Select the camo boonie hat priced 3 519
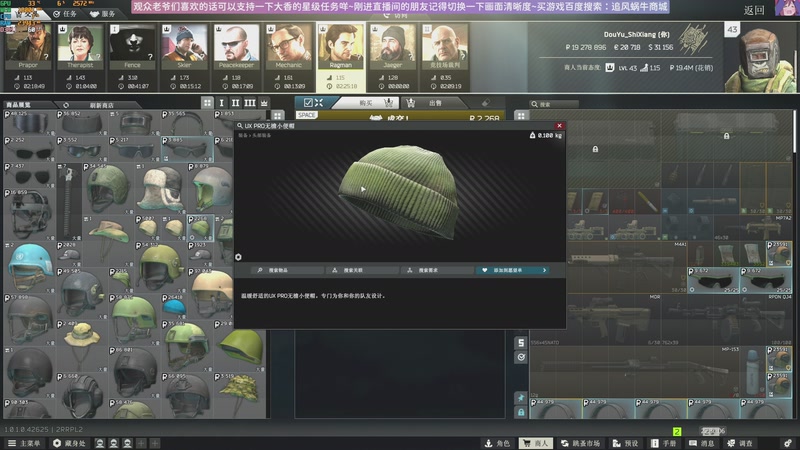Viewport: 800px width, 450px height. point(239,396)
